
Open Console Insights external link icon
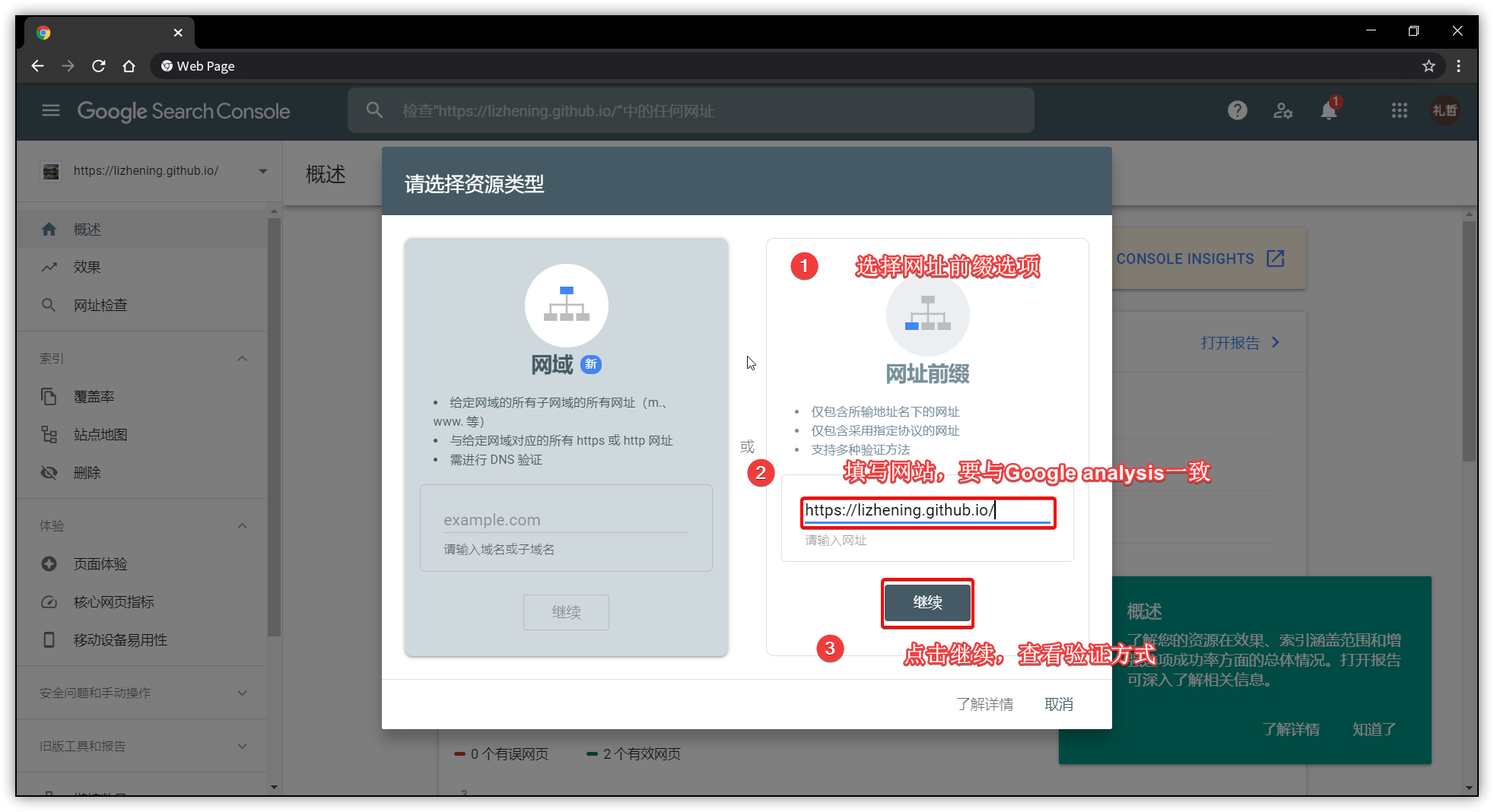pos(1276,259)
